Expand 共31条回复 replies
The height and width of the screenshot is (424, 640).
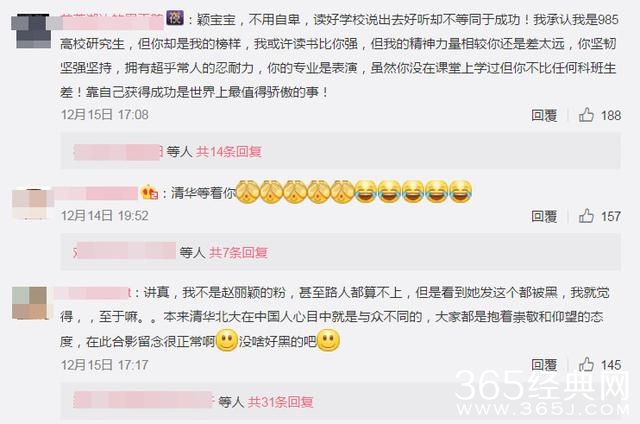280,402
